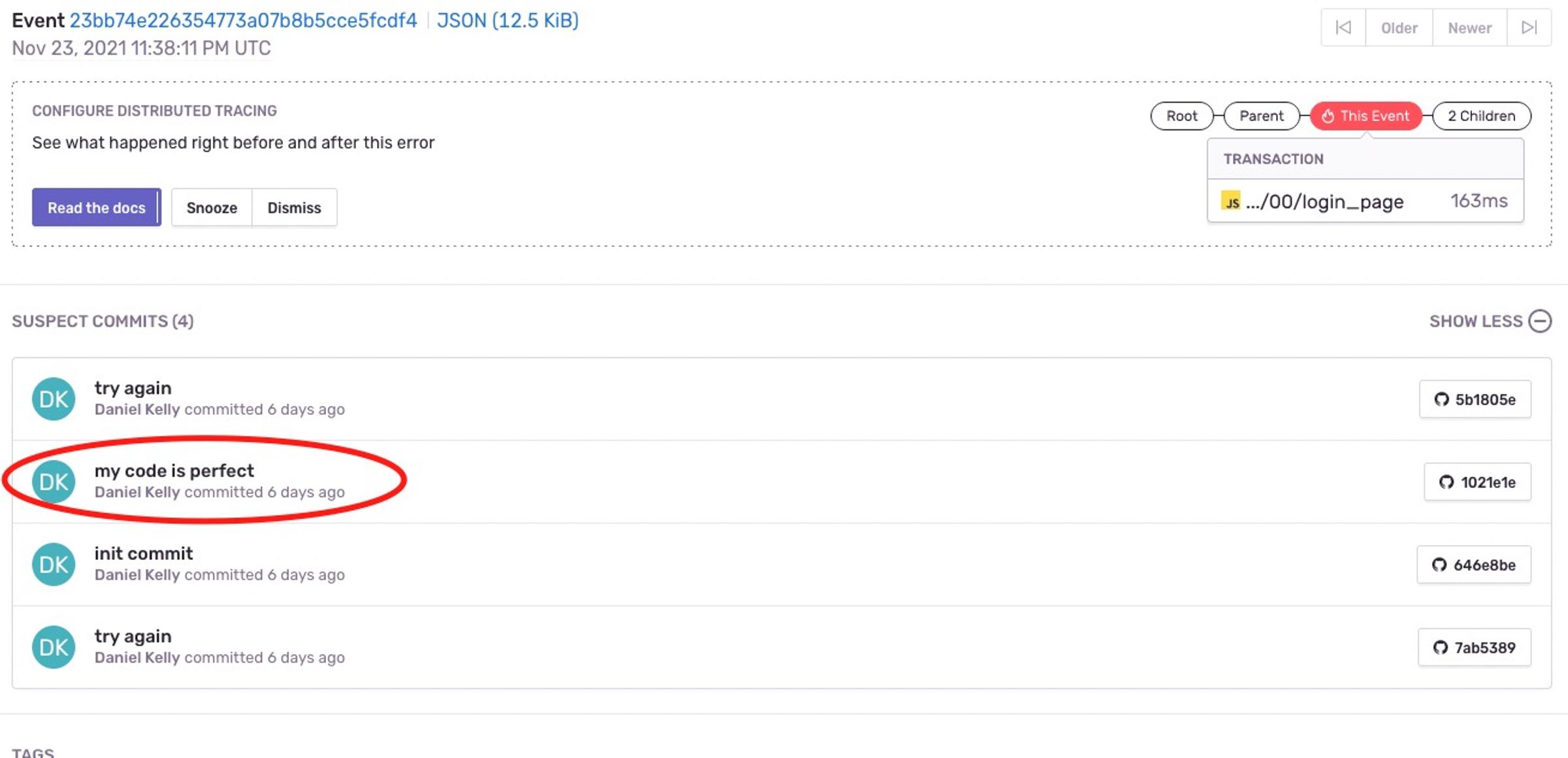
Task: Click Read the docs button
Action: (96, 207)
